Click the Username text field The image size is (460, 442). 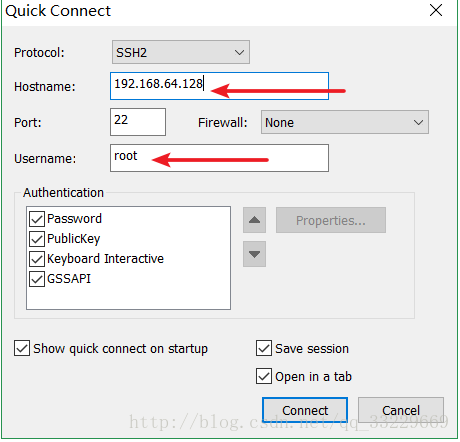pos(219,158)
